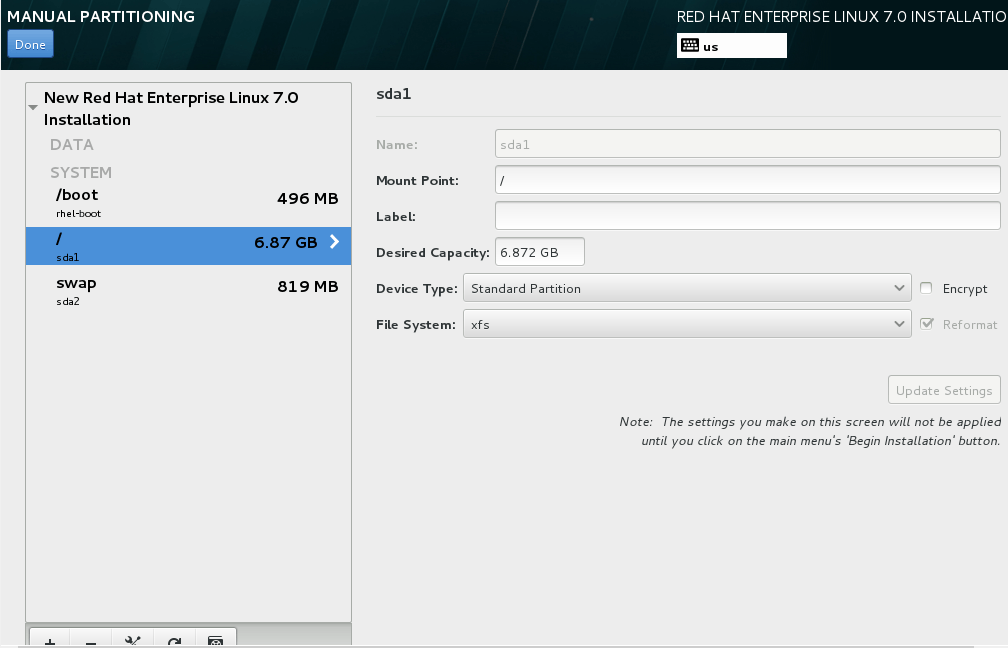Click the Update Settings button
This screenshot has height=648, width=1008.
tap(943, 389)
